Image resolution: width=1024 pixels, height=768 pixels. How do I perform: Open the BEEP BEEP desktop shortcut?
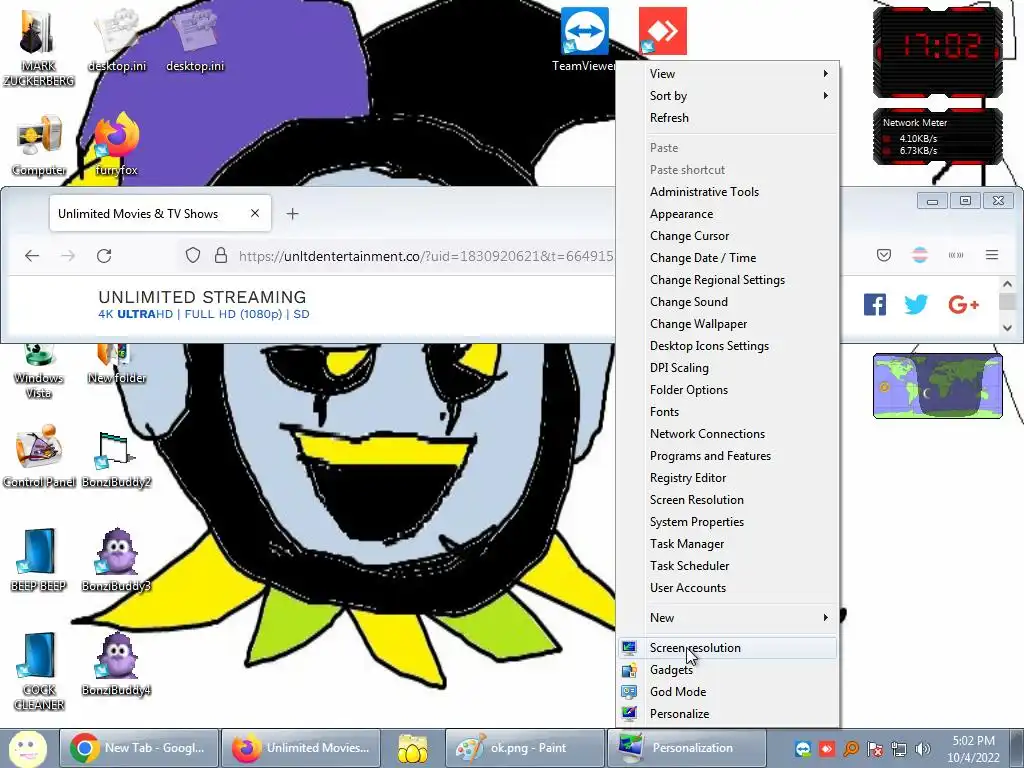click(x=39, y=560)
